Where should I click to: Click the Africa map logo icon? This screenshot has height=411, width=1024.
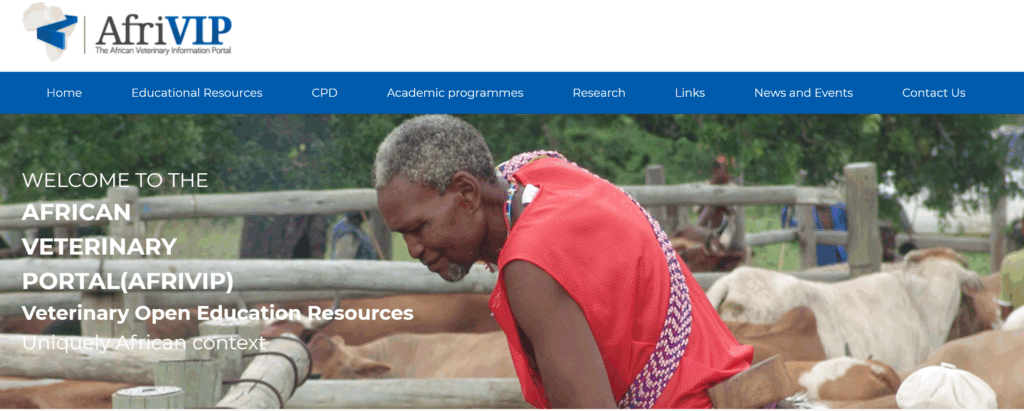coord(50,31)
